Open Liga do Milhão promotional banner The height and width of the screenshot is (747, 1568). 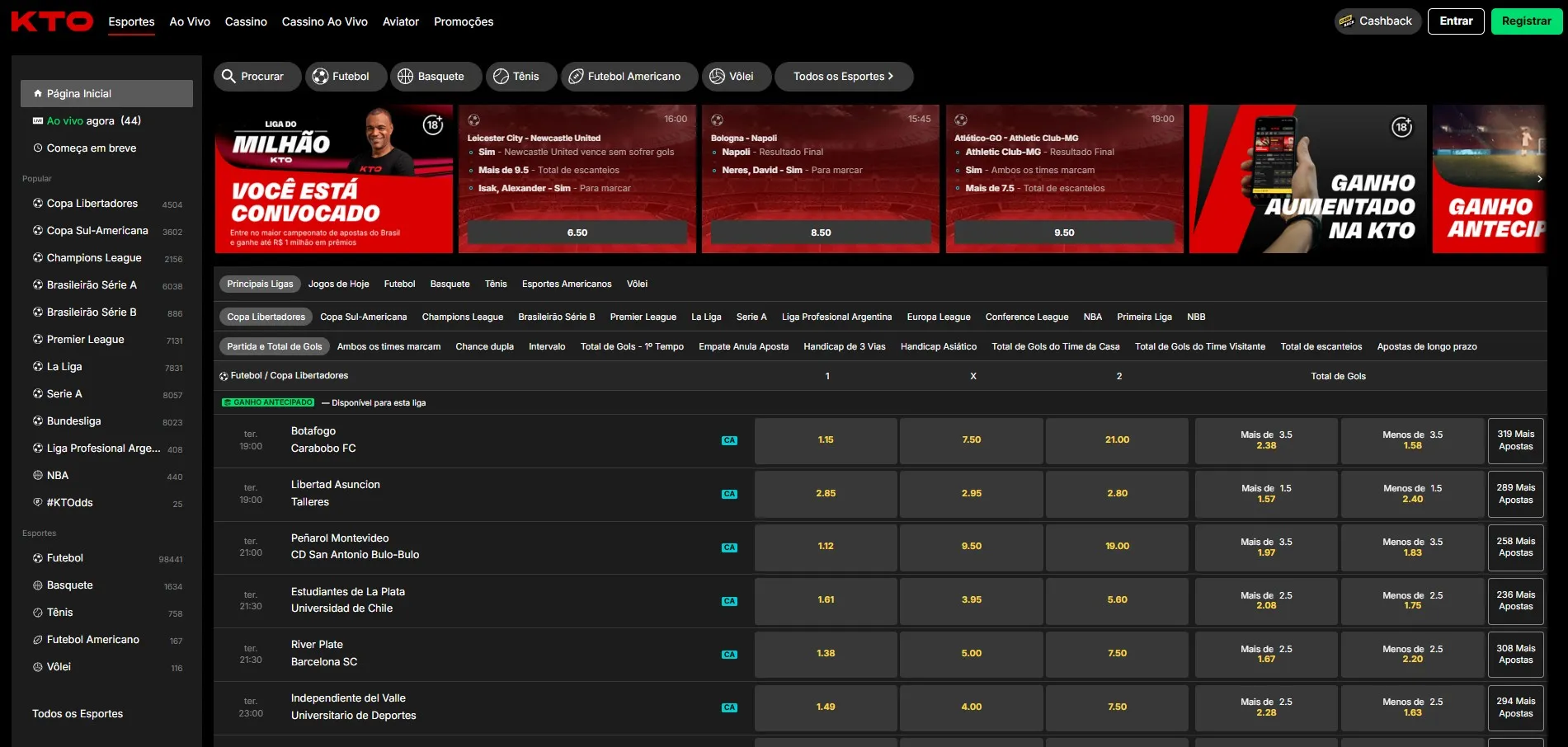pyautogui.click(x=333, y=179)
